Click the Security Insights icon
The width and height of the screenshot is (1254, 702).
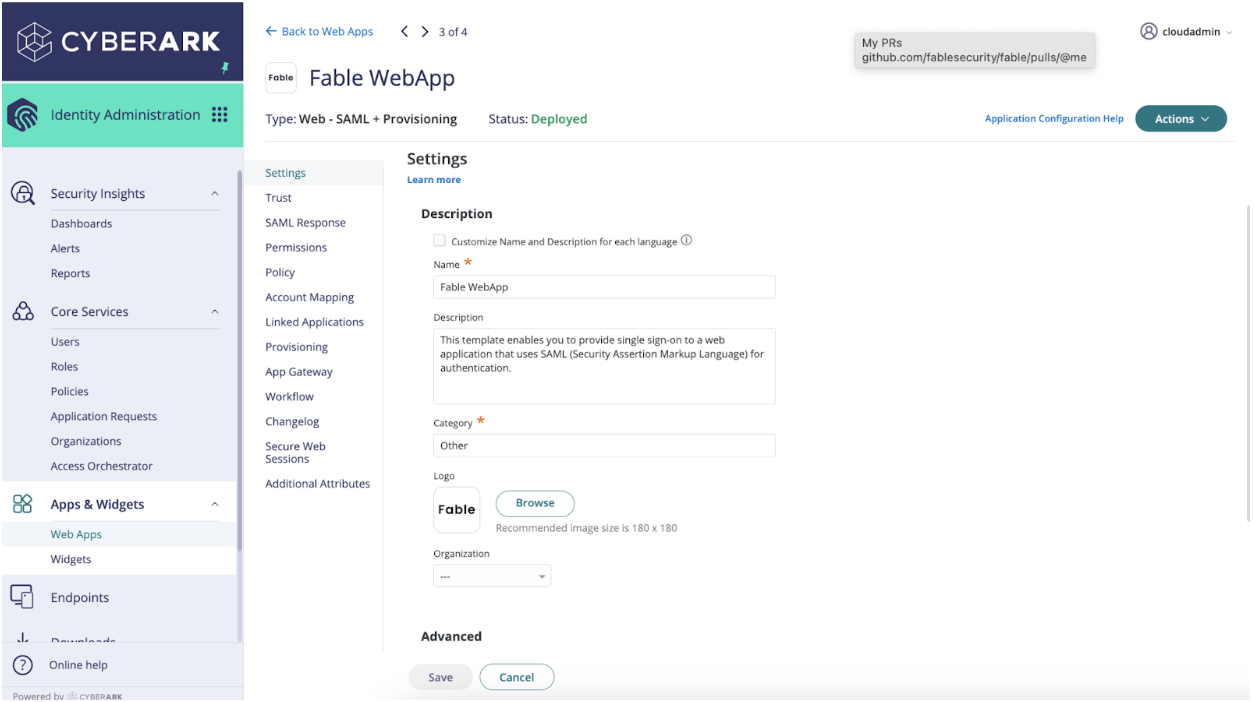click(22, 193)
